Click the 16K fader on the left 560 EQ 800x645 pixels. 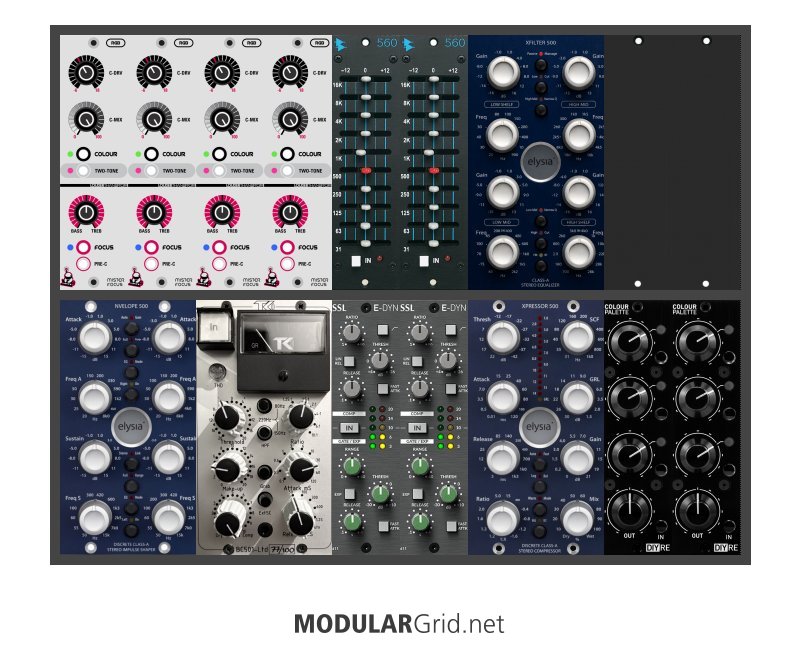(365, 79)
